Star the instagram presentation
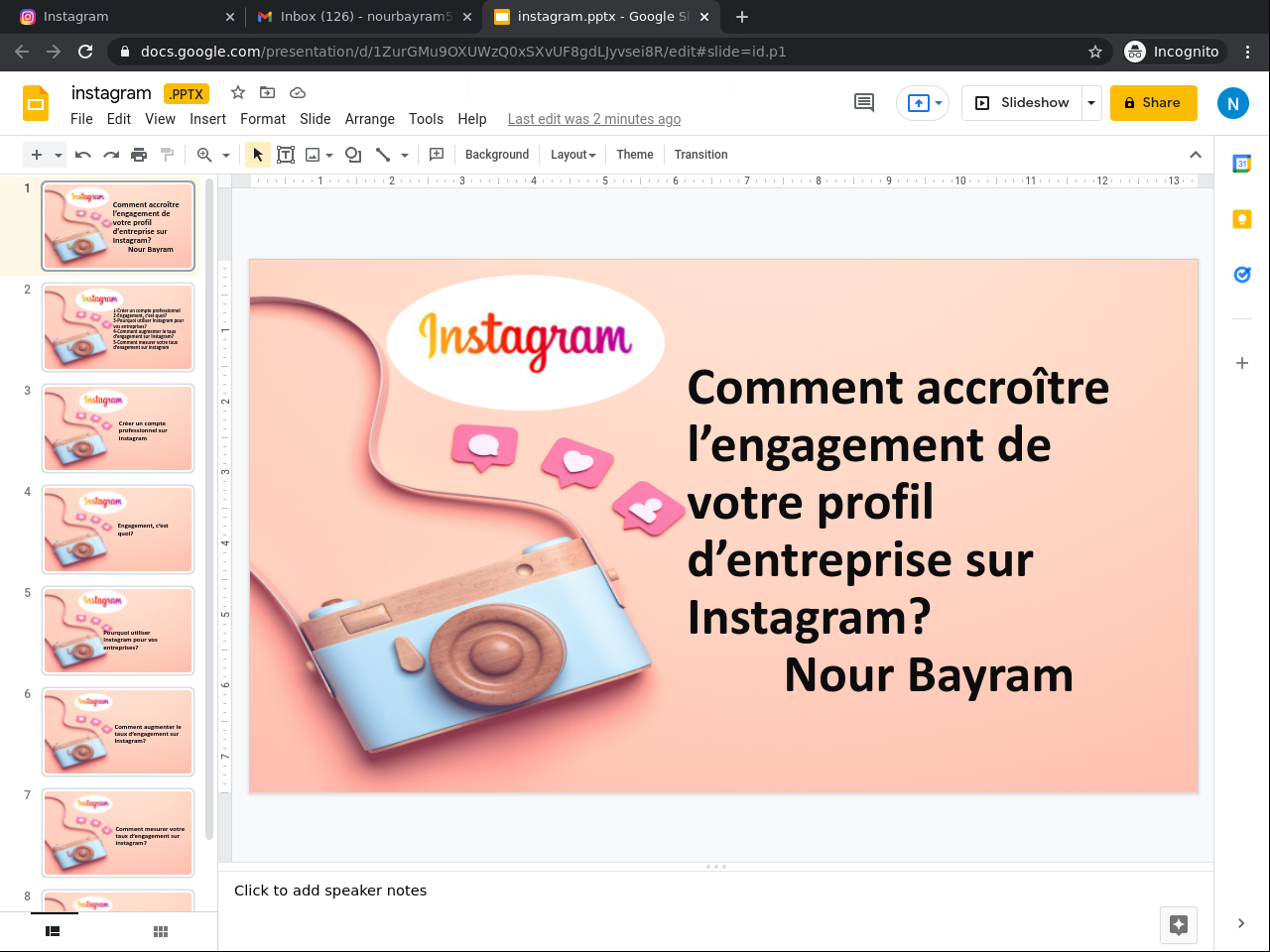The image size is (1270, 952). pyautogui.click(x=238, y=92)
